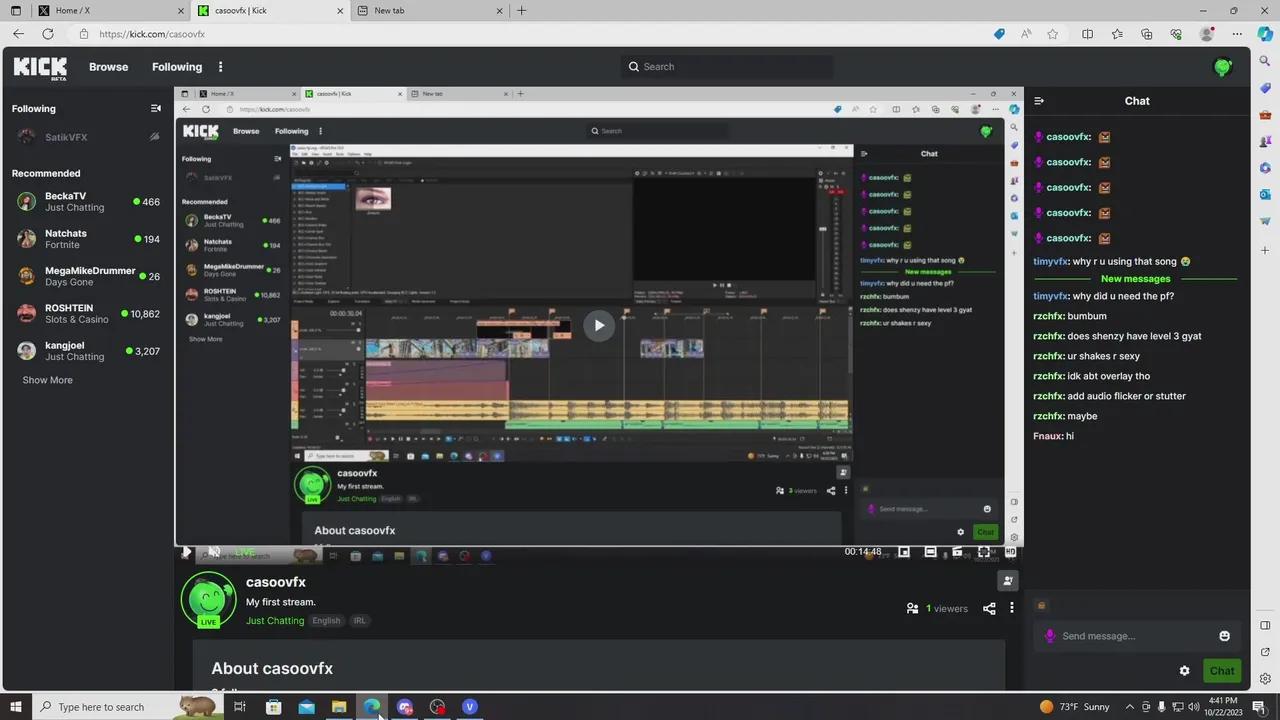Open Natchats recommended channel

(87, 239)
